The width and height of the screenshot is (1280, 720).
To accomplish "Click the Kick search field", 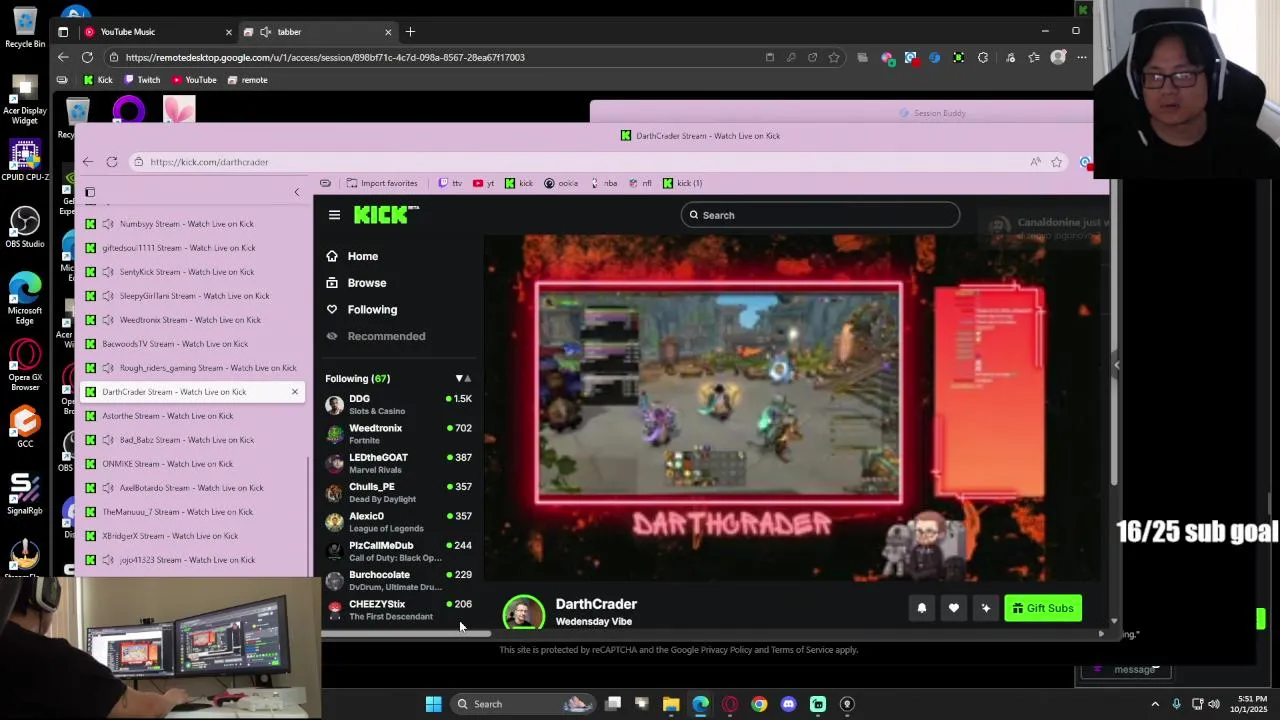I will point(820,215).
